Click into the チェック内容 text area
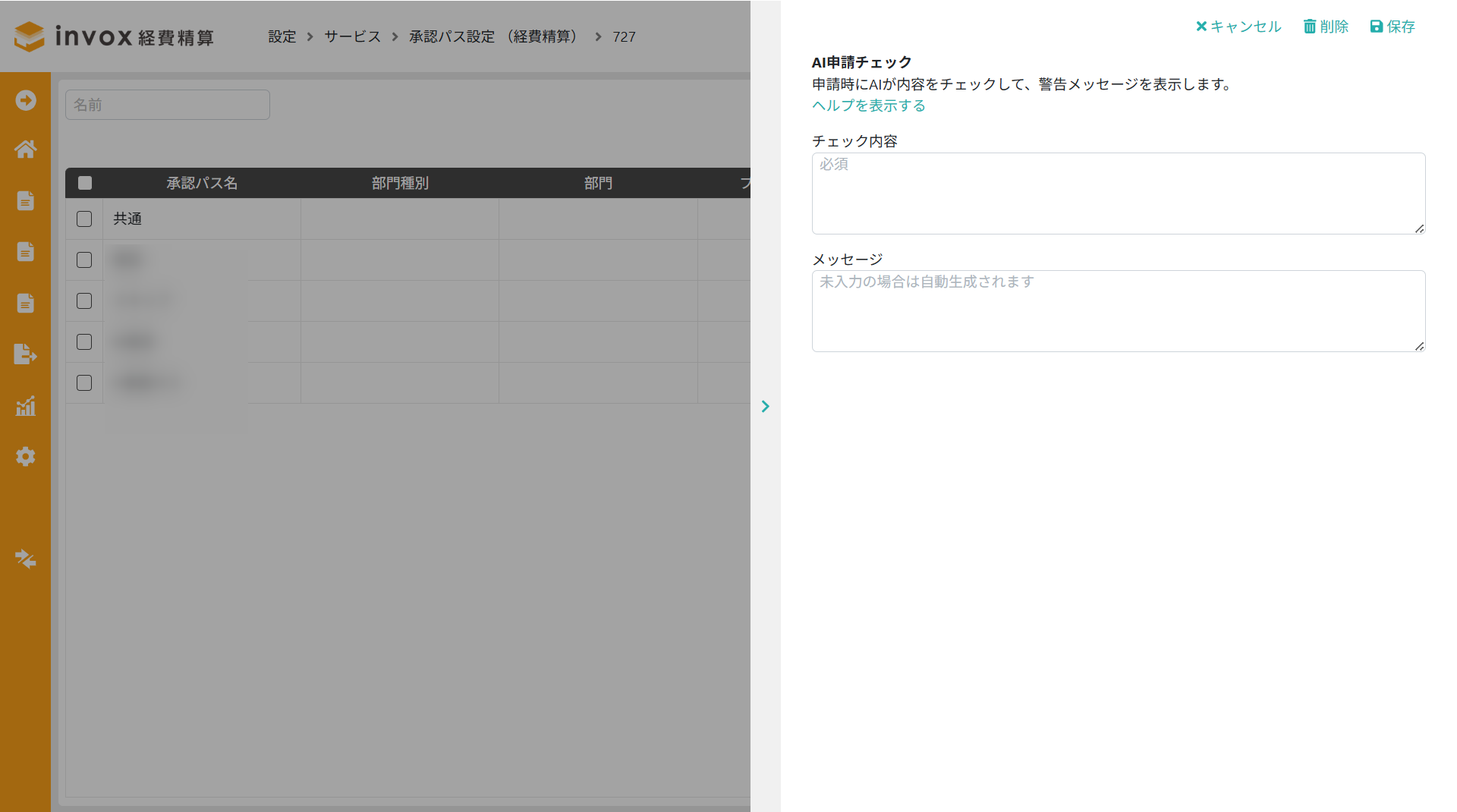This screenshot has height=812, width=1457. [x=1119, y=194]
